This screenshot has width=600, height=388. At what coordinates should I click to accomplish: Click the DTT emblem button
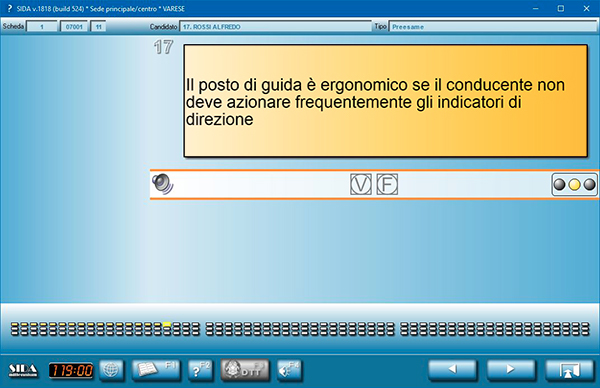[245, 370]
